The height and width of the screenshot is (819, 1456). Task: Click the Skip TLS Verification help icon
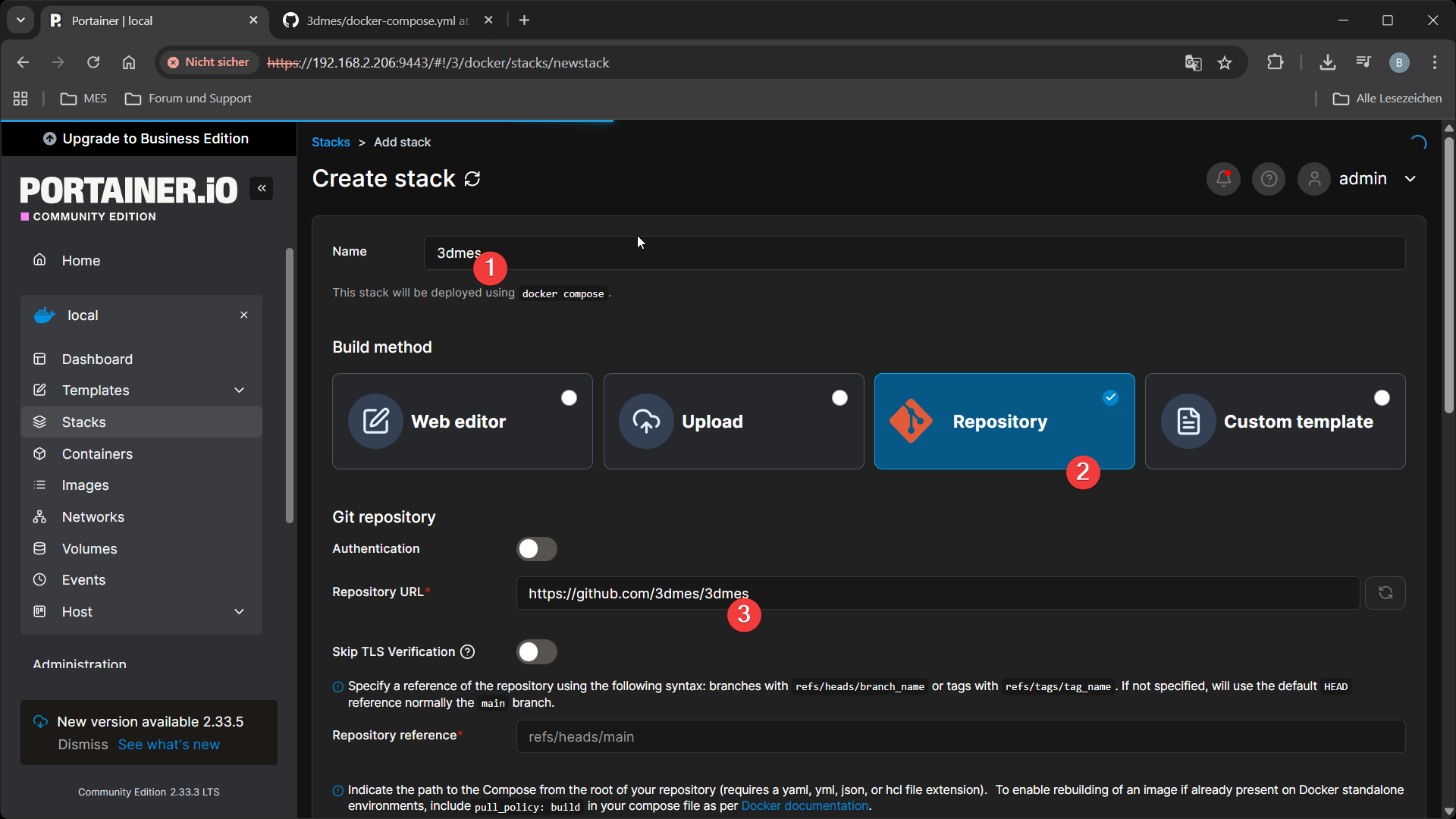[468, 652]
